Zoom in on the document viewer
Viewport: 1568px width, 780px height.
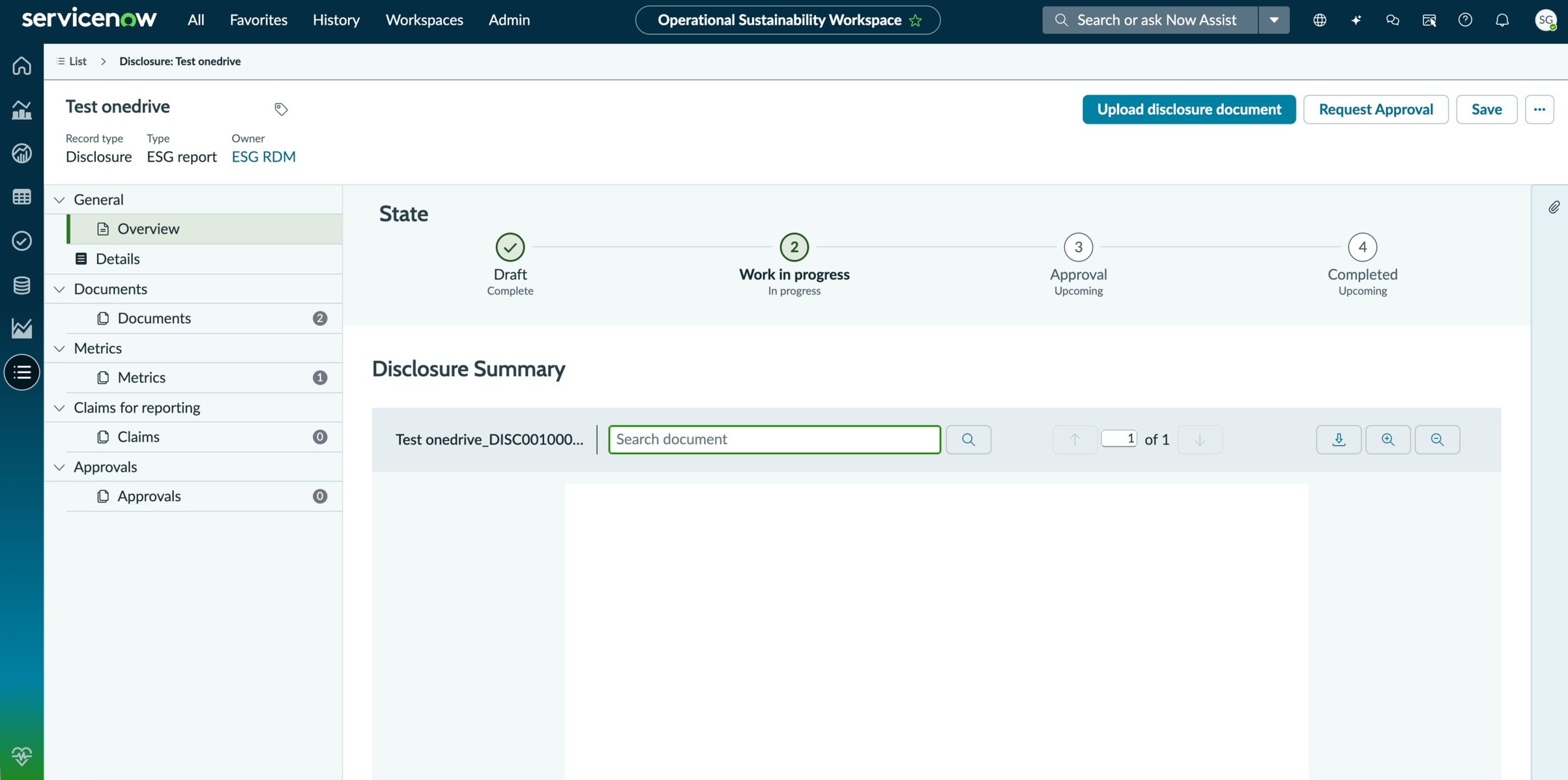[x=1388, y=439]
